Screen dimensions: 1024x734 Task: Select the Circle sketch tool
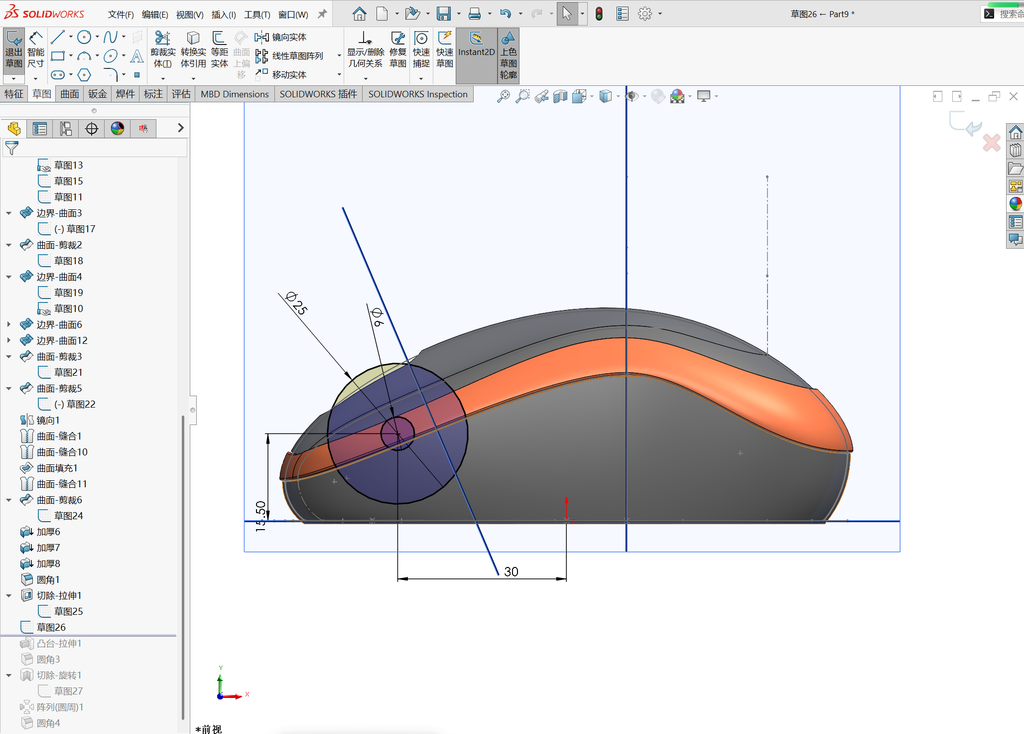[x=84, y=37]
